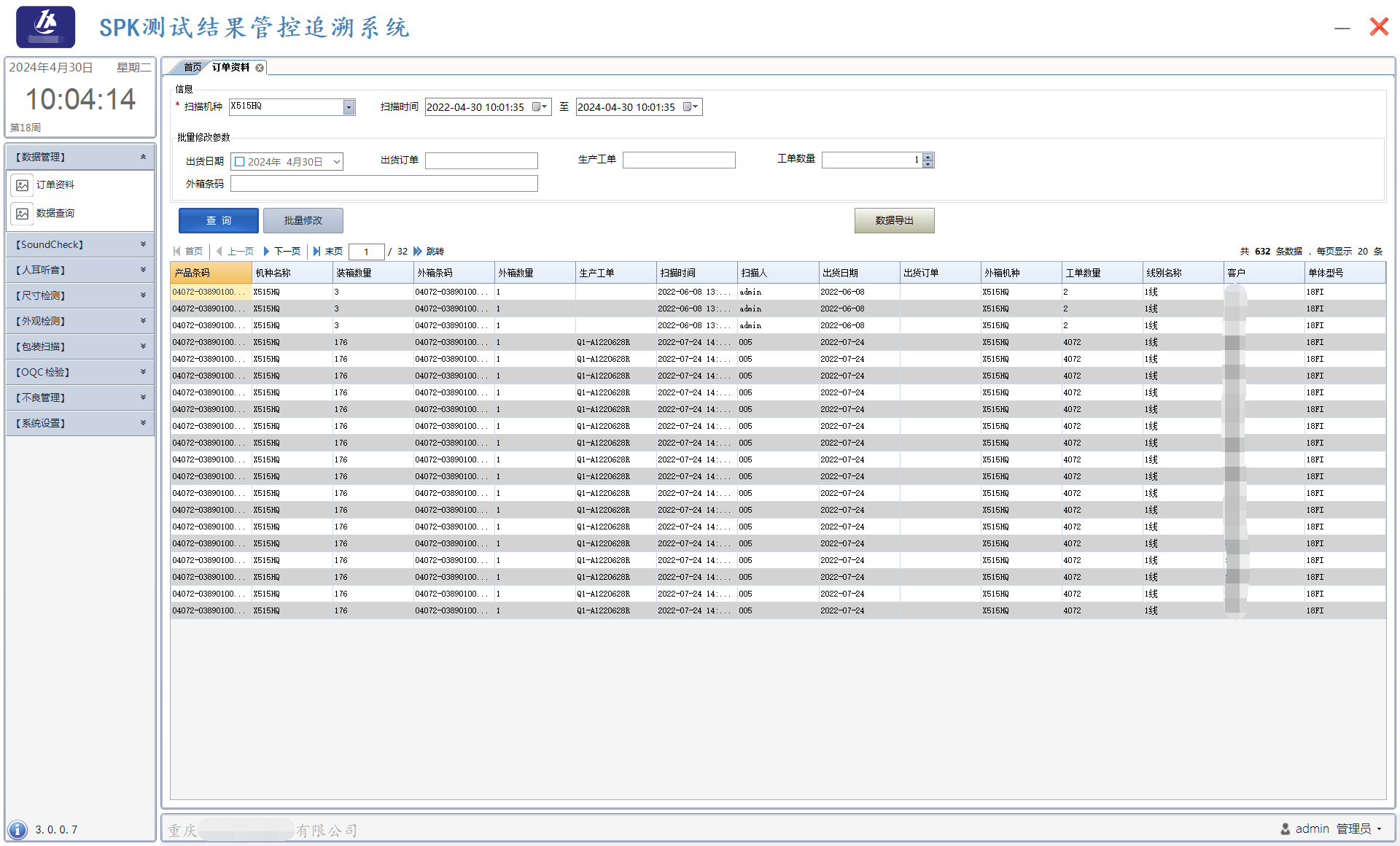The height and width of the screenshot is (846, 1400).
Task: Focus the 生产工单 input field
Action: [679, 160]
